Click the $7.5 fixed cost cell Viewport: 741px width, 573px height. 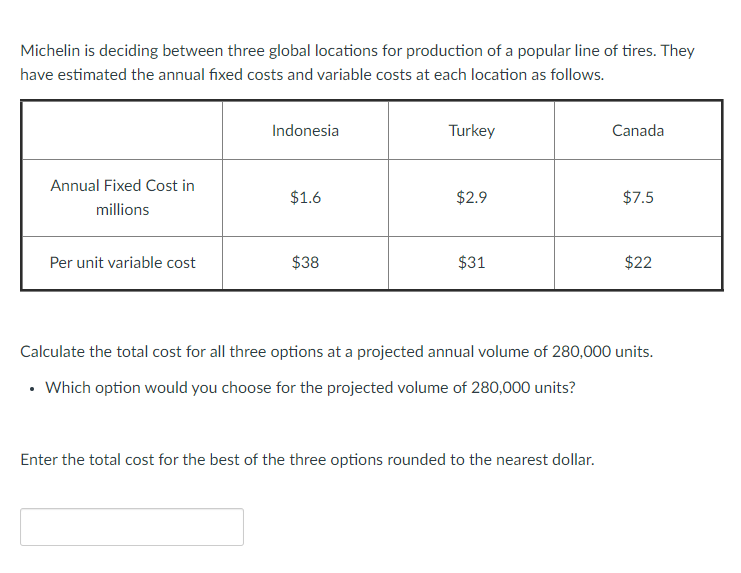(x=638, y=197)
